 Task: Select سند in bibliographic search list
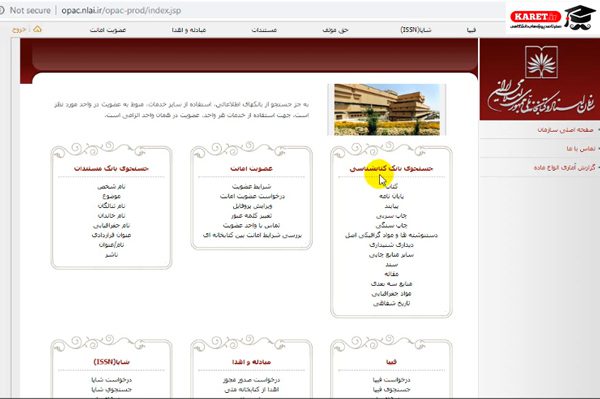(391, 264)
